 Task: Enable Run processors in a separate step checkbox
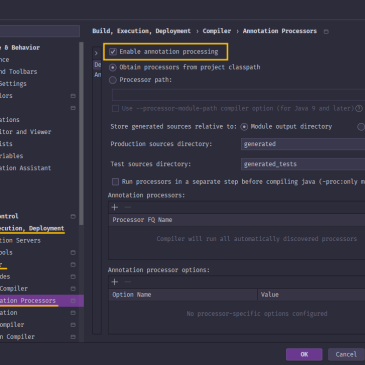[115, 182]
